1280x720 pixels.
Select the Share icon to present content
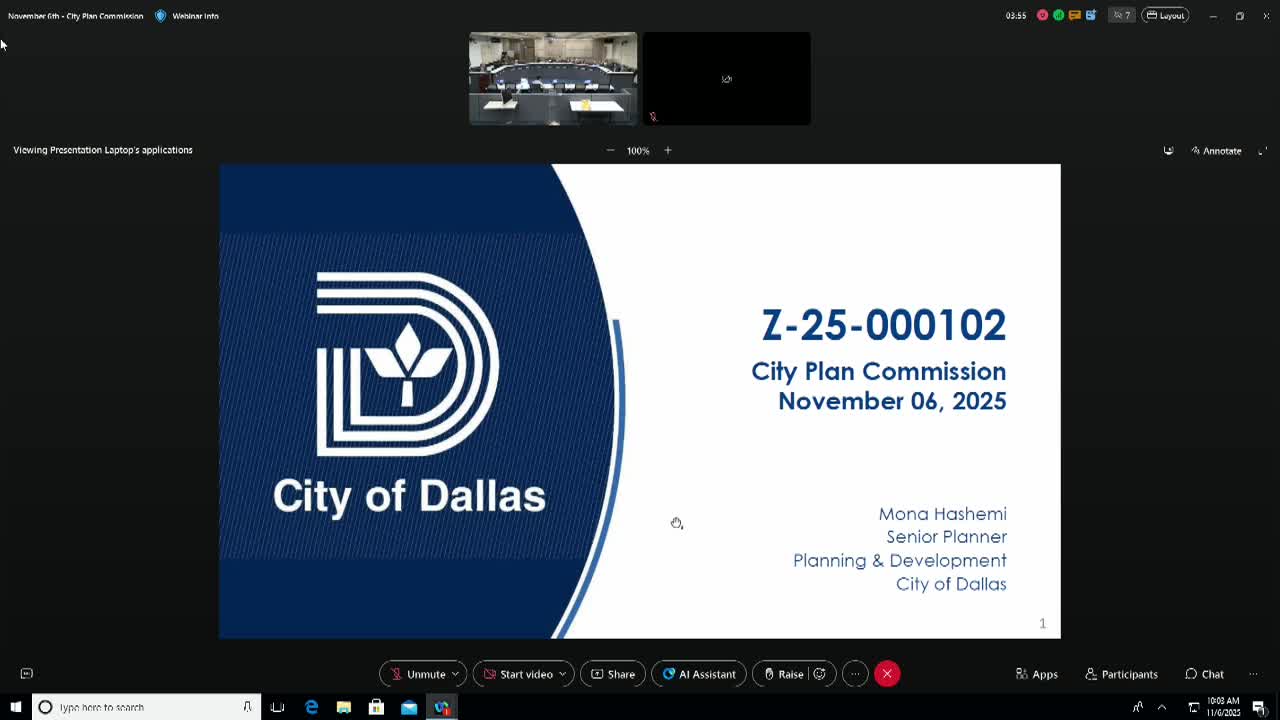pos(612,674)
